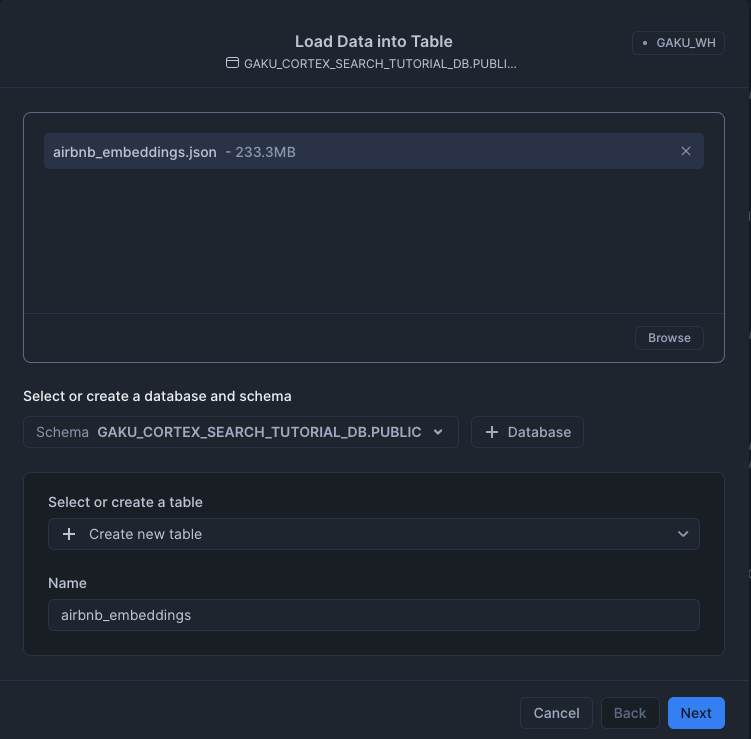Focus the Name field containing airbnb_embeddings

[x=374, y=615]
